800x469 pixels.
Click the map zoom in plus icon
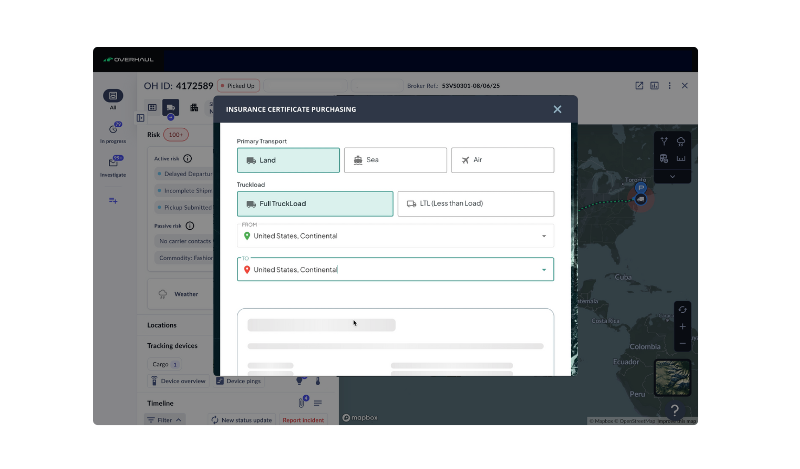pyautogui.click(x=682, y=327)
